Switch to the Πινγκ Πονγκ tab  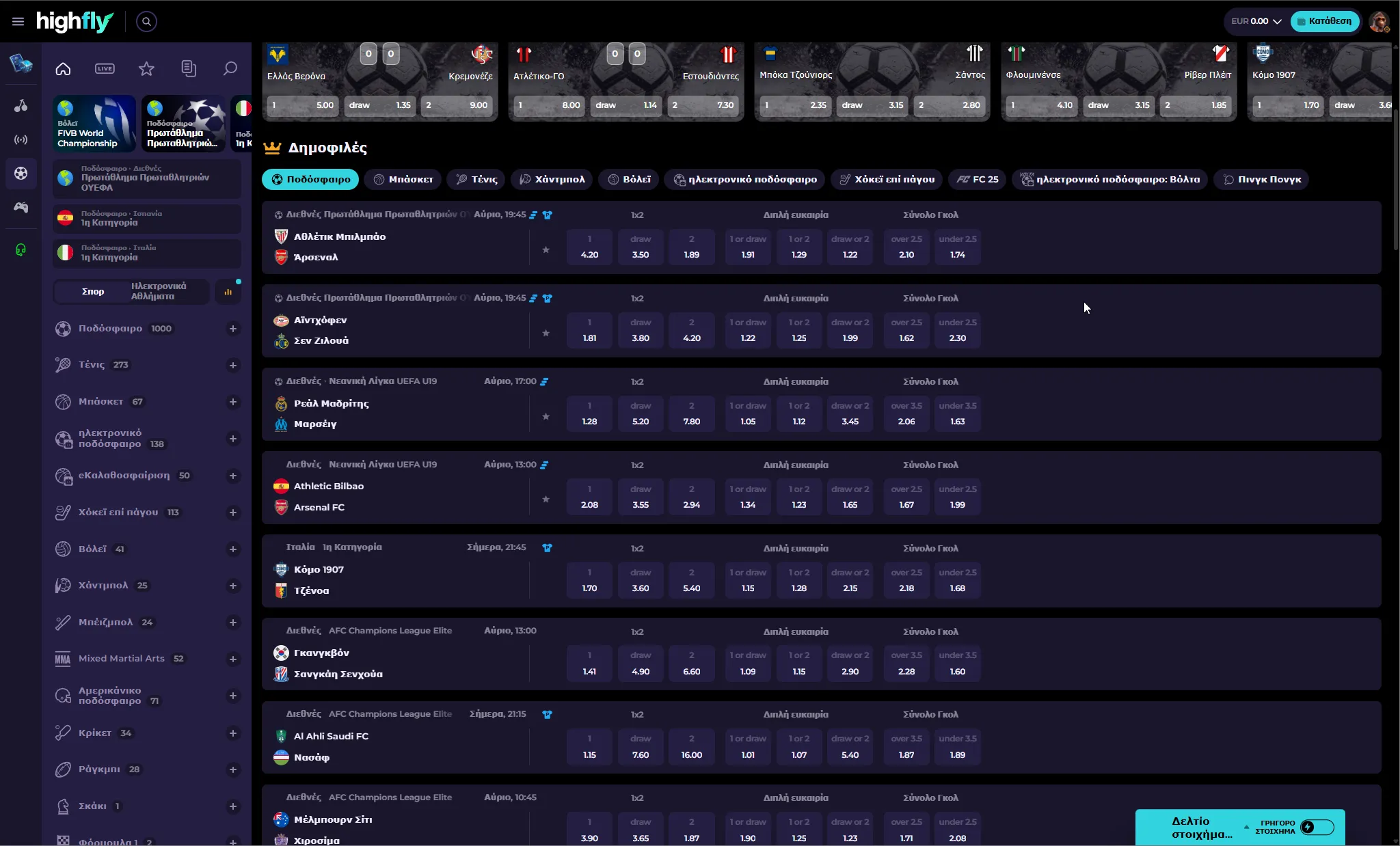pyautogui.click(x=1261, y=180)
